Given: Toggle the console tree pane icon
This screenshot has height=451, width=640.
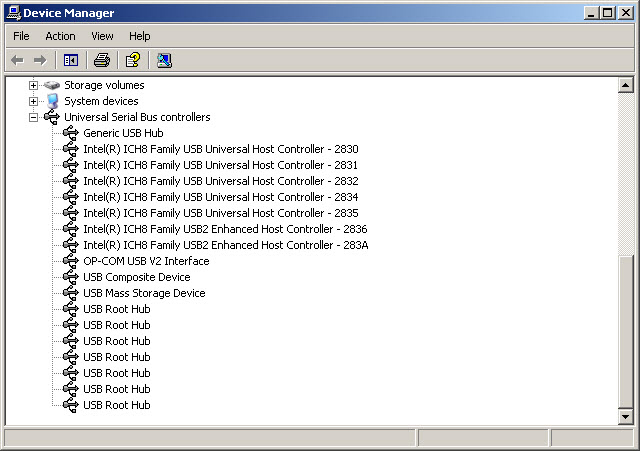Looking at the screenshot, I should pos(71,60).
